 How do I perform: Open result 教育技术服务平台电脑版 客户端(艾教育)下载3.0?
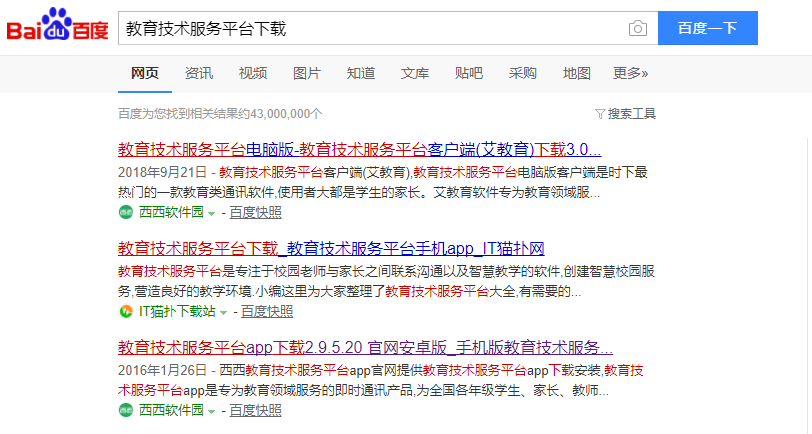tap(359, 150)
